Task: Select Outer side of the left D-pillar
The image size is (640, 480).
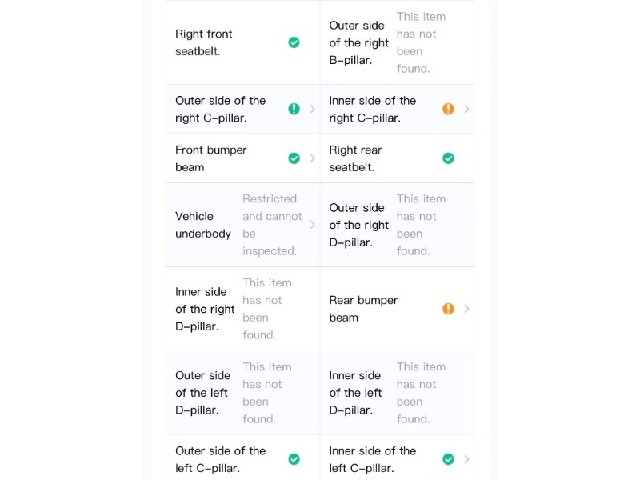Action: (x=202, y=393)
